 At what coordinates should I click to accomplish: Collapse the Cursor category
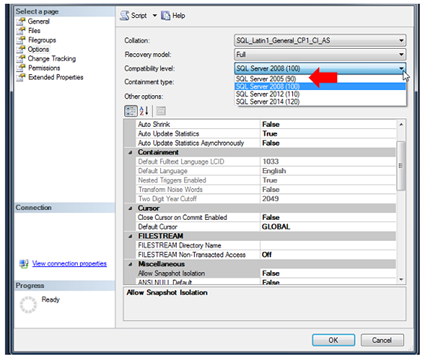pyautogui.click(x=130, y=208)
